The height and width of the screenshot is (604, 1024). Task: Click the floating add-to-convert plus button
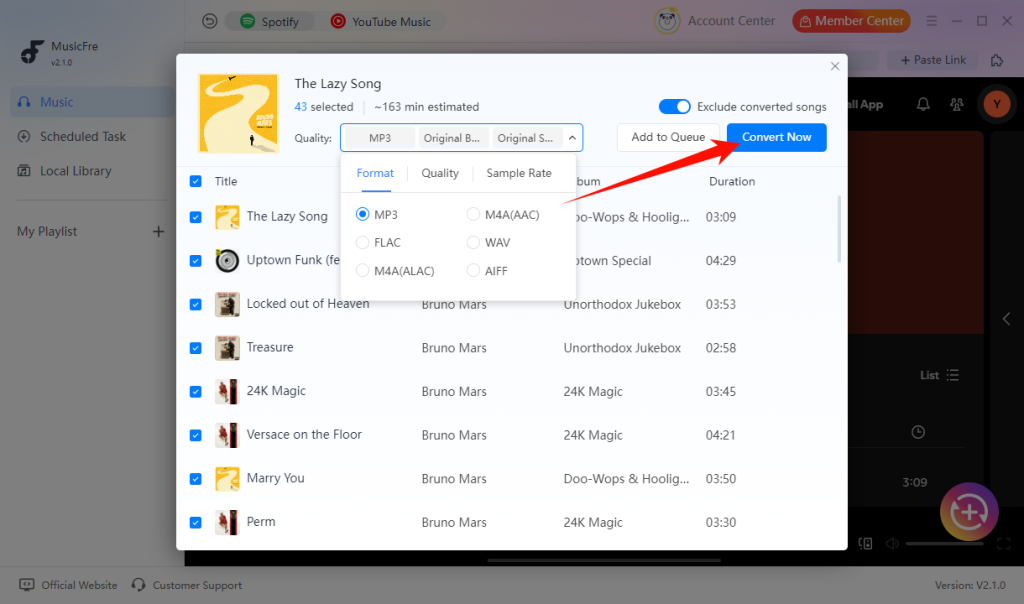coord(969,512)
